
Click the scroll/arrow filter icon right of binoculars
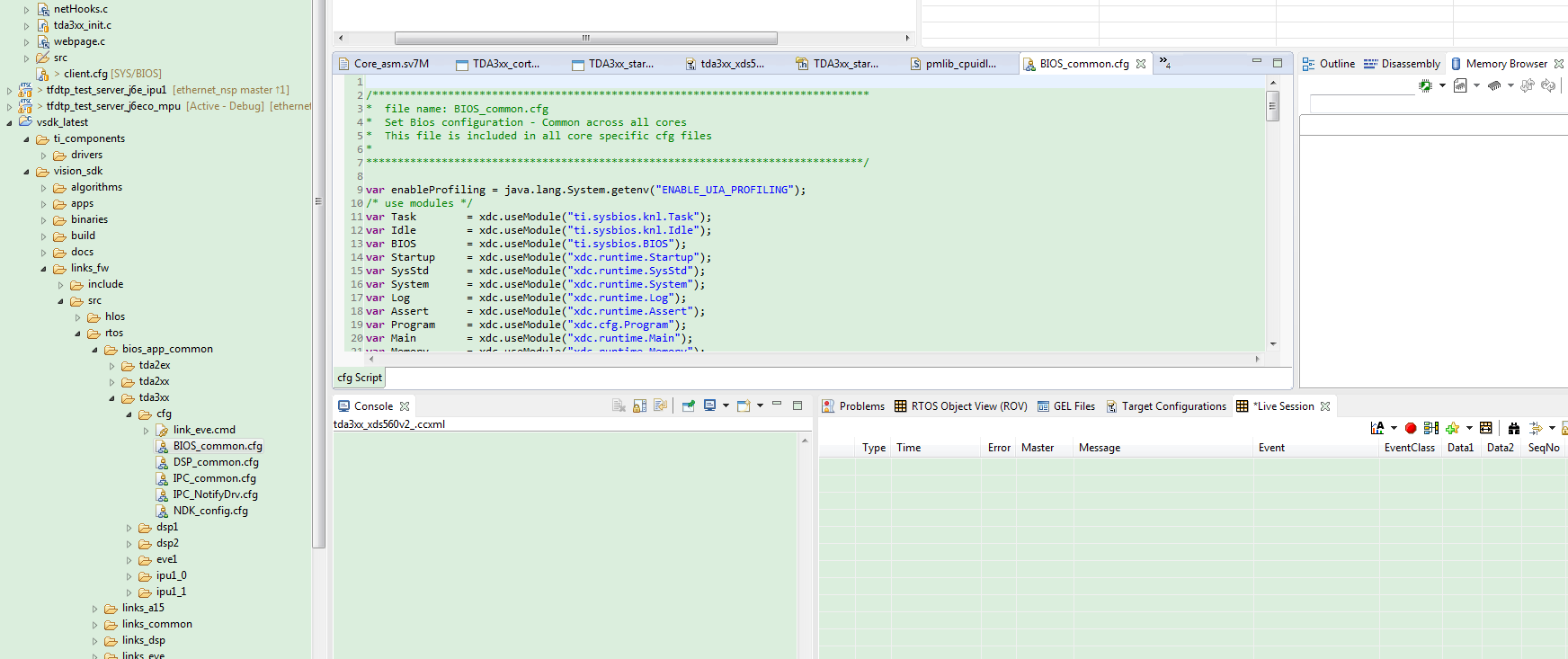tap(1536, 428)
